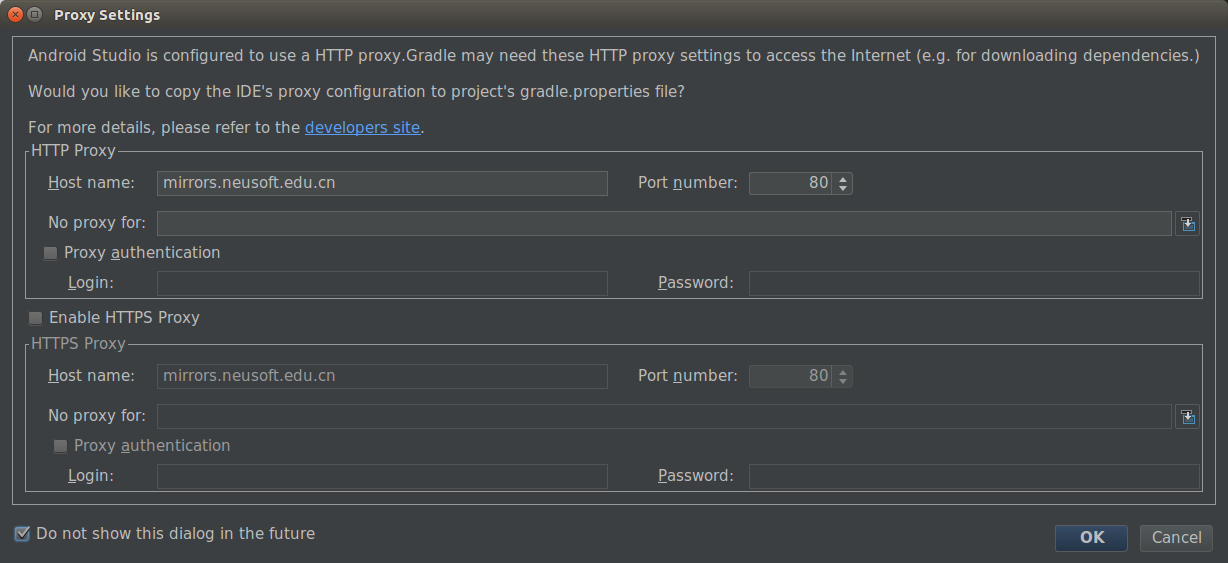Click the window menu button in title bar

tap(34, 15)
